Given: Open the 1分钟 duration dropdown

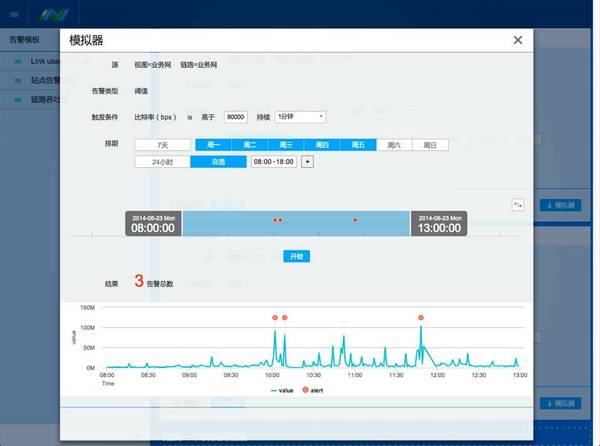Looking at the screenshot, I should pyautogui.click(x=300, y=117).
